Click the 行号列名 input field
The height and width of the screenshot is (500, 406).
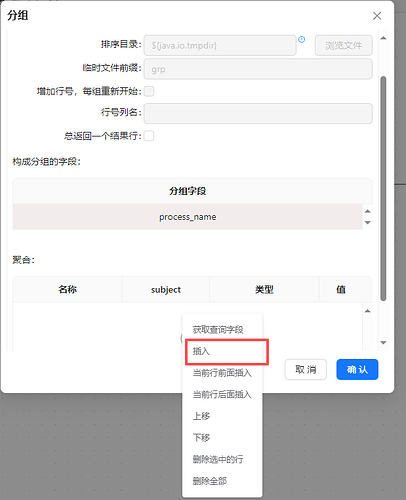[258, 113]
